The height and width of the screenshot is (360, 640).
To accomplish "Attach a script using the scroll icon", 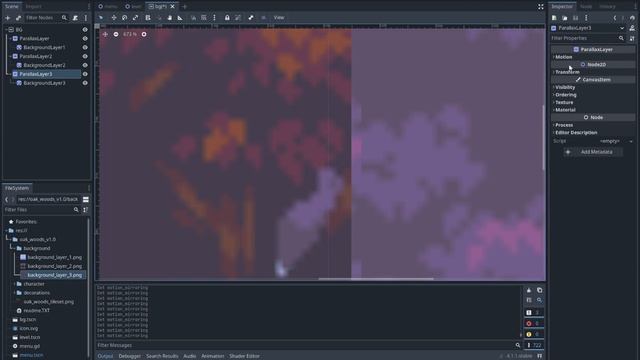I will pos(75,18).
